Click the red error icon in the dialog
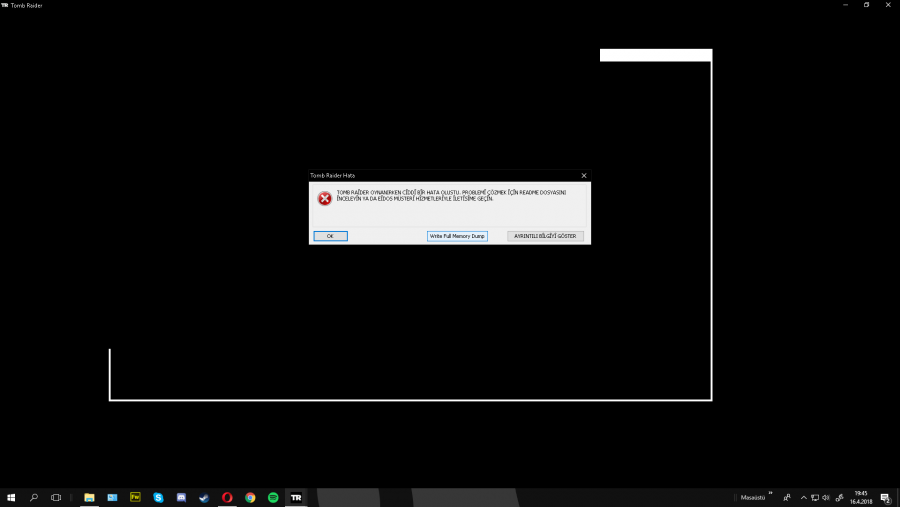 (324, 199)
